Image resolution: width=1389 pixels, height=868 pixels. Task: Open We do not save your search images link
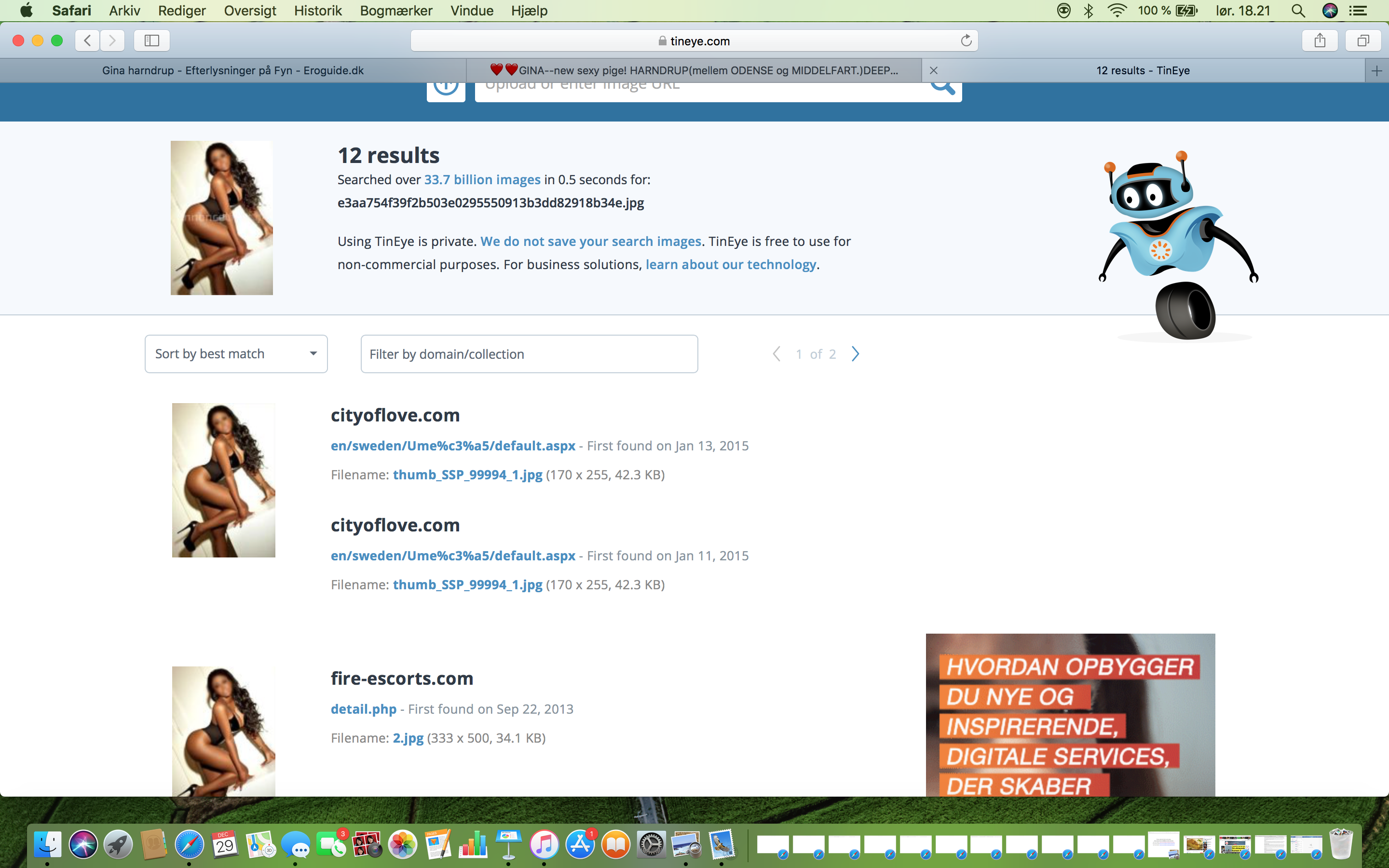[x=591, y=241]
